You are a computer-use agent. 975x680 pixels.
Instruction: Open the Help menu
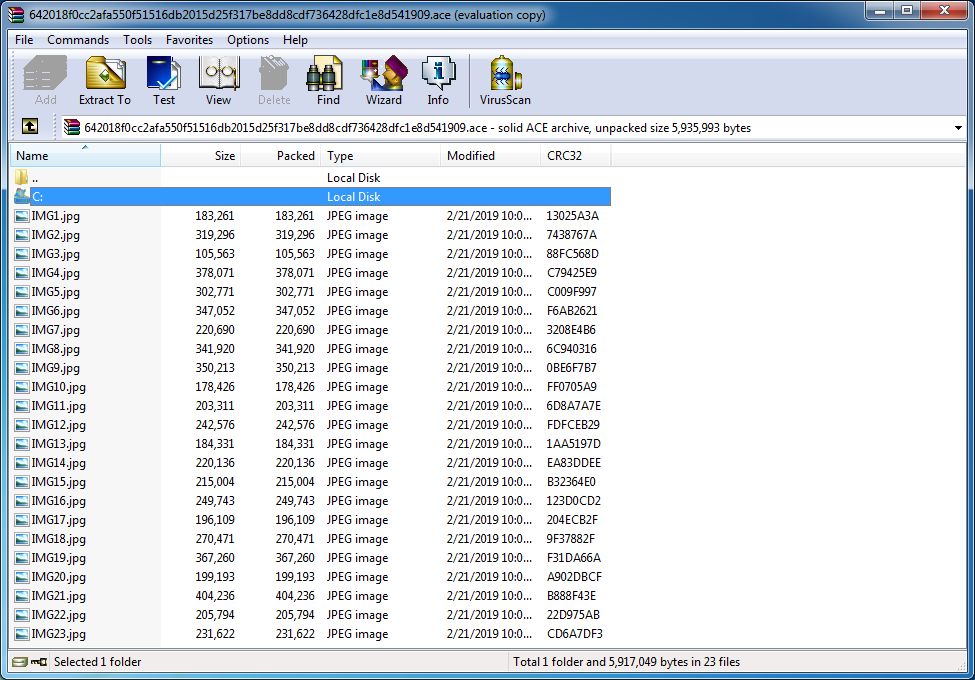[295, 40]
